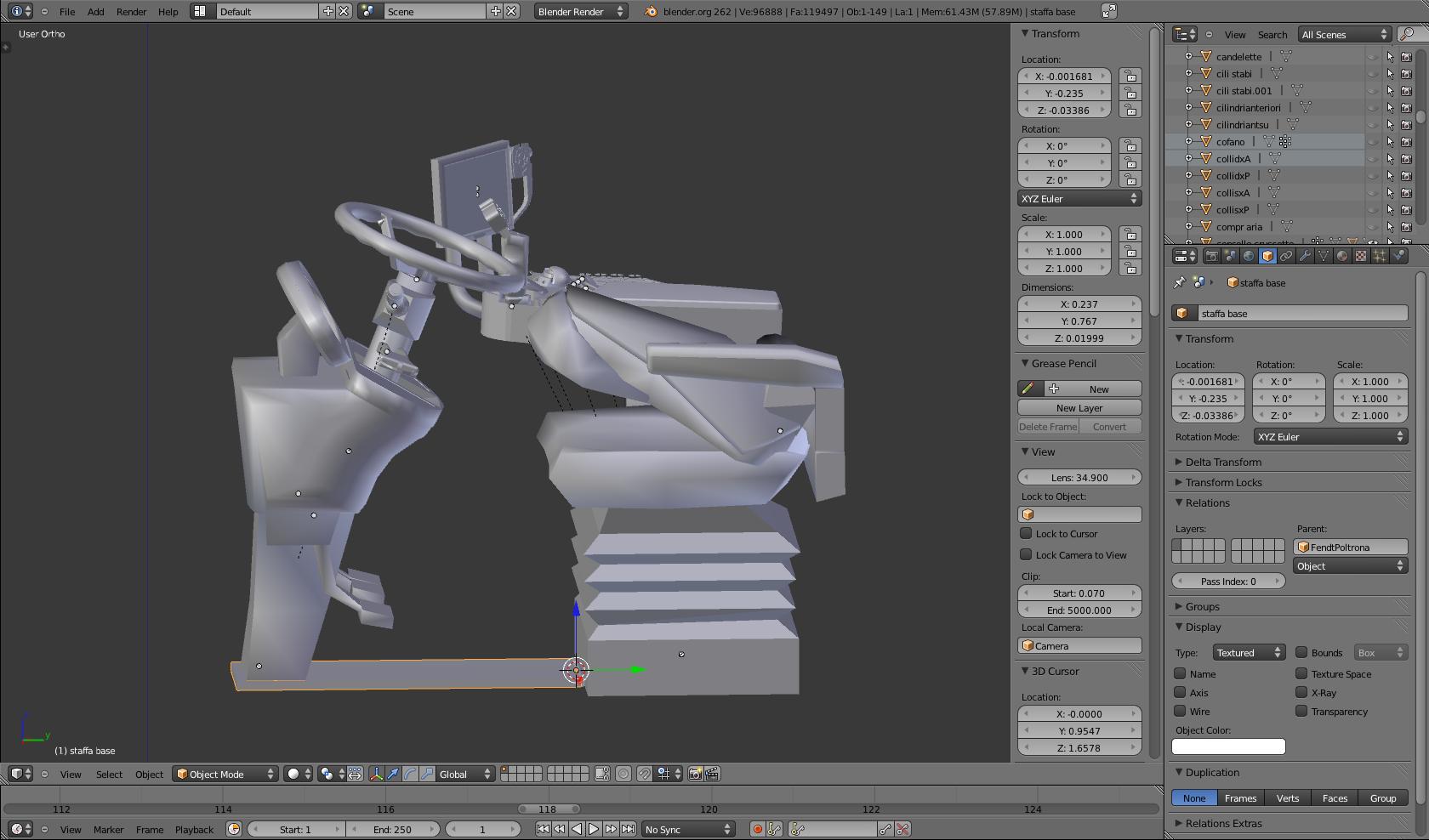The image size is (1429, 840).
Task: Enable Lock to Cursor checkbox
Action: pos(1026,533)
